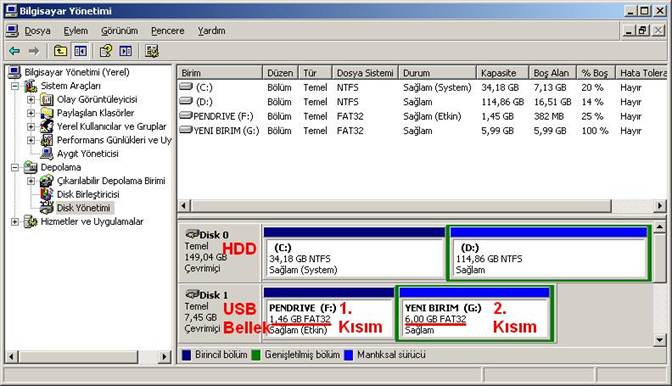Sort the list by Birim column header
The height and width of the screenshot is (386, 672).
[x=220, y=73]
